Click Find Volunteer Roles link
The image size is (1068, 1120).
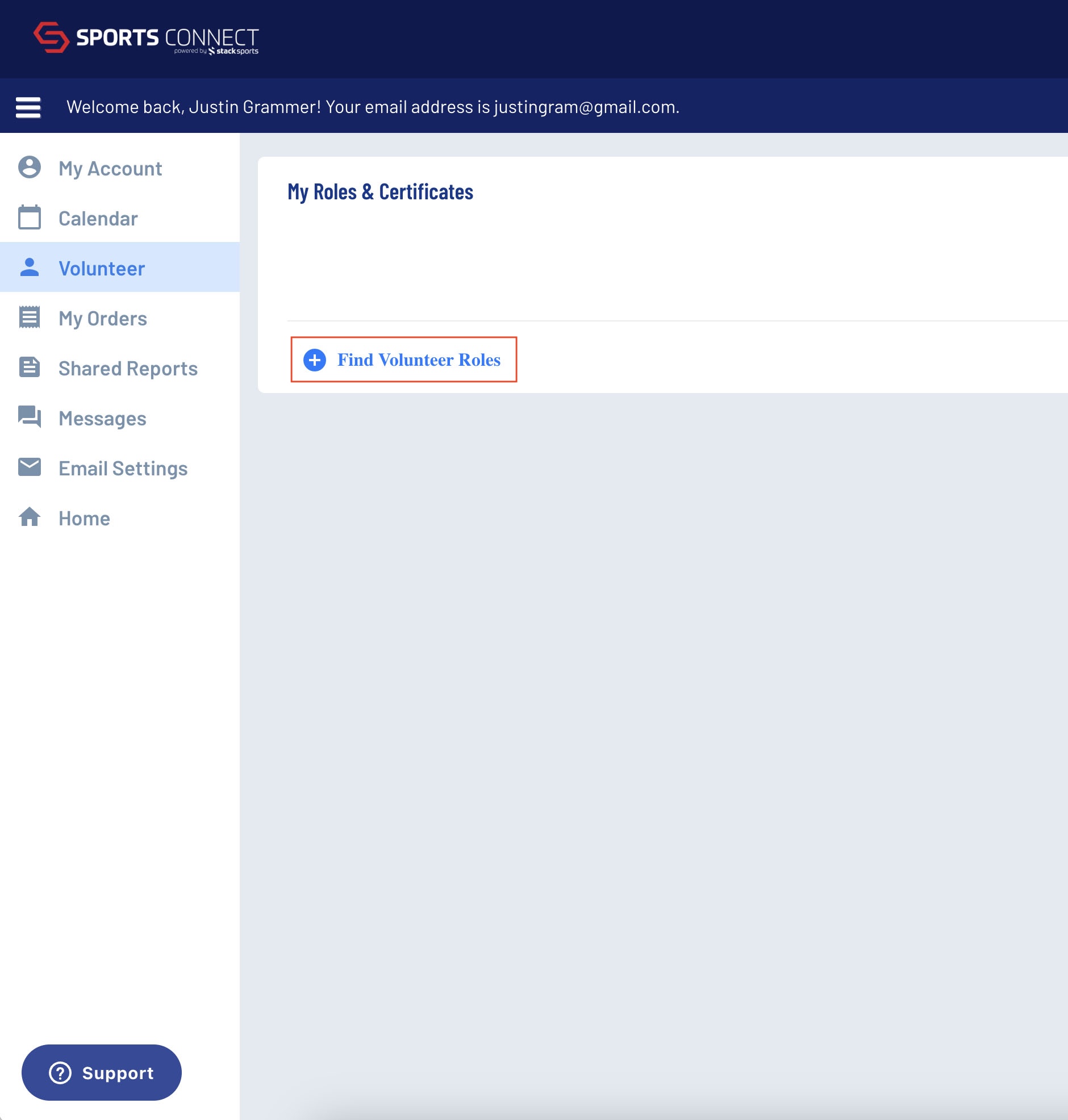tap(419, 360)
